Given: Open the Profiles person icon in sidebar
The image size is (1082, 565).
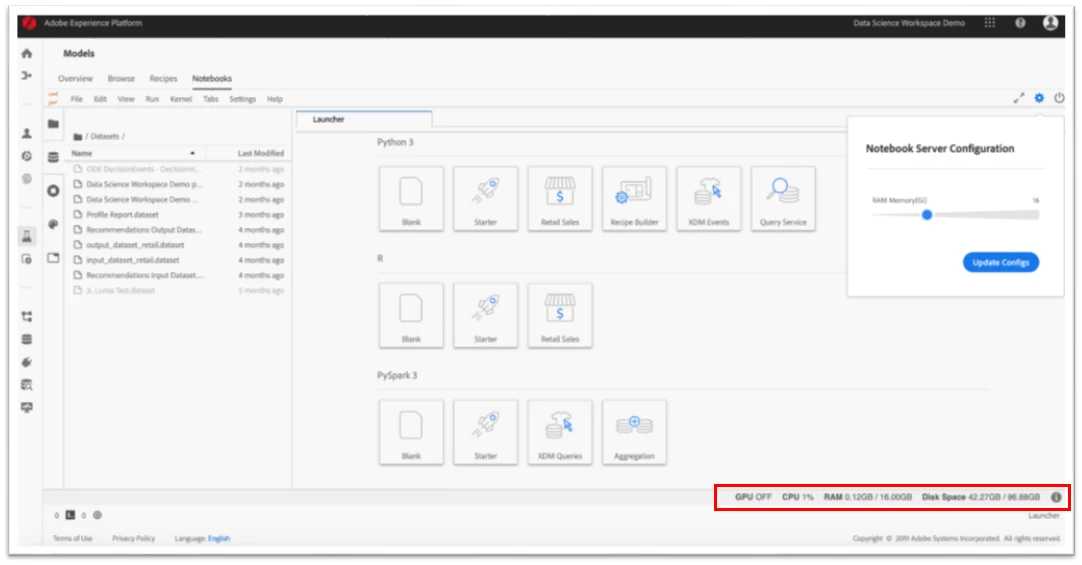Looking at the screenshot, I should 27,133.
